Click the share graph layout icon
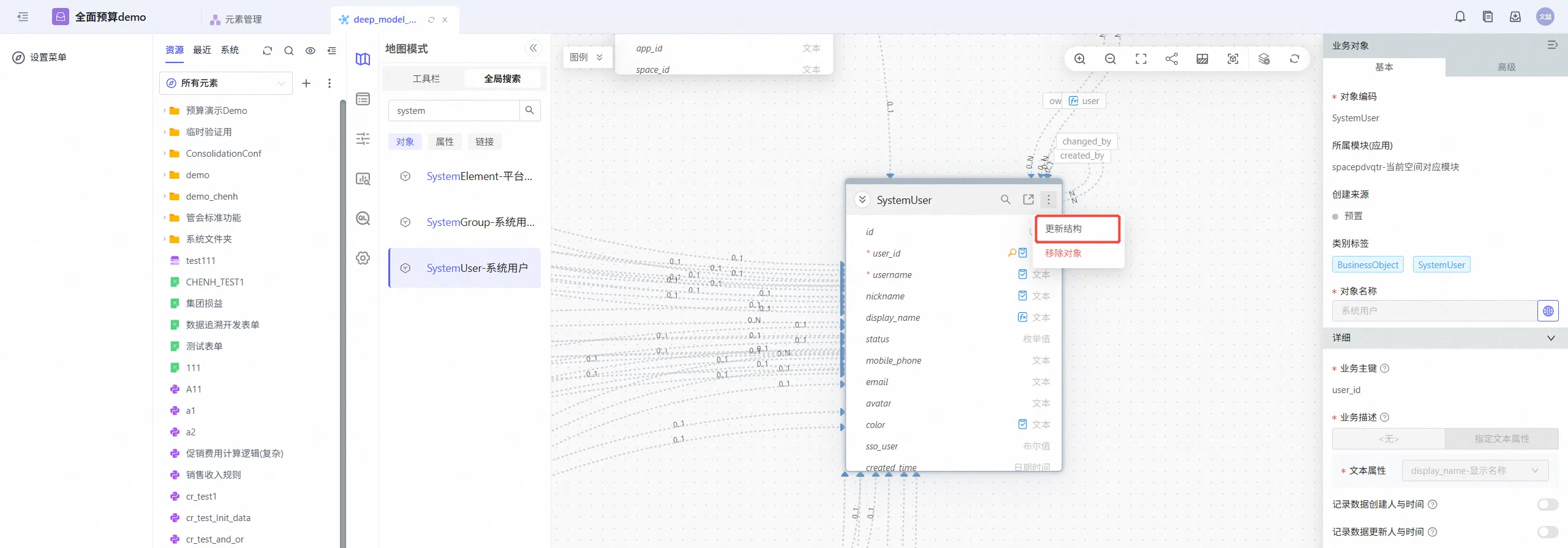Viewport: 1568px width, 548px height. coord(1172,59)
